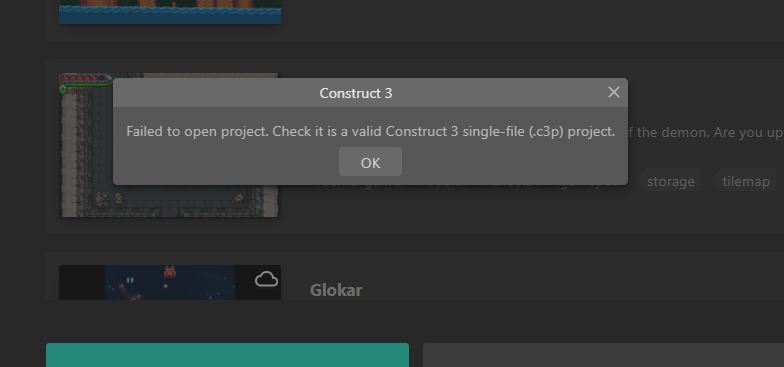
Task: Click the Construct 3 dialog title bar
Action: 356,92
